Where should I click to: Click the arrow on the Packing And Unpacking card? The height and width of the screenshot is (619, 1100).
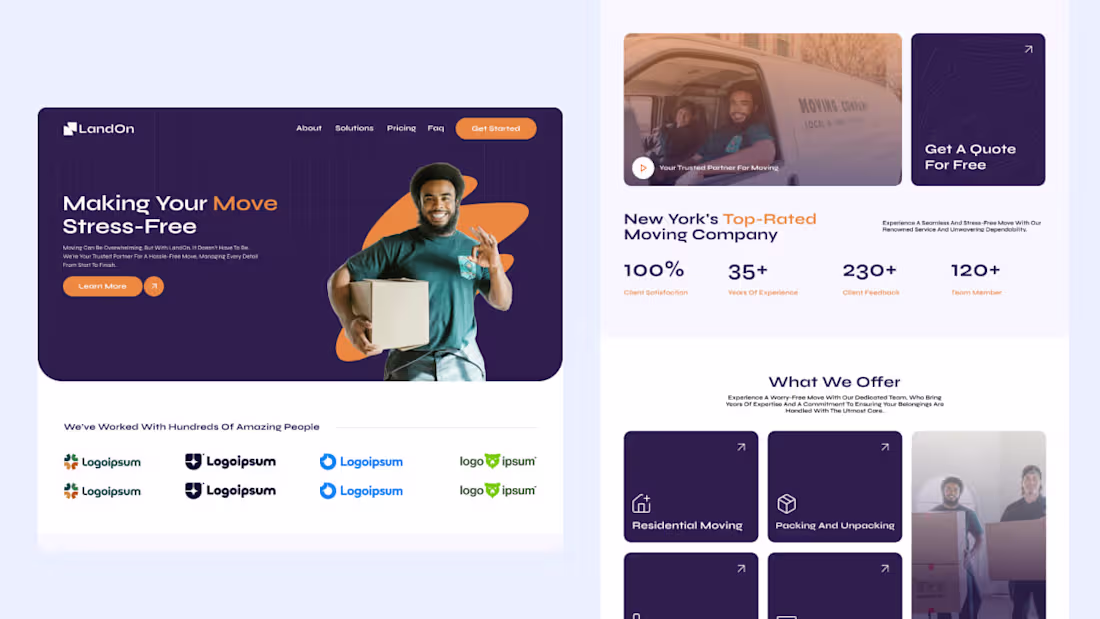[885, 447]
